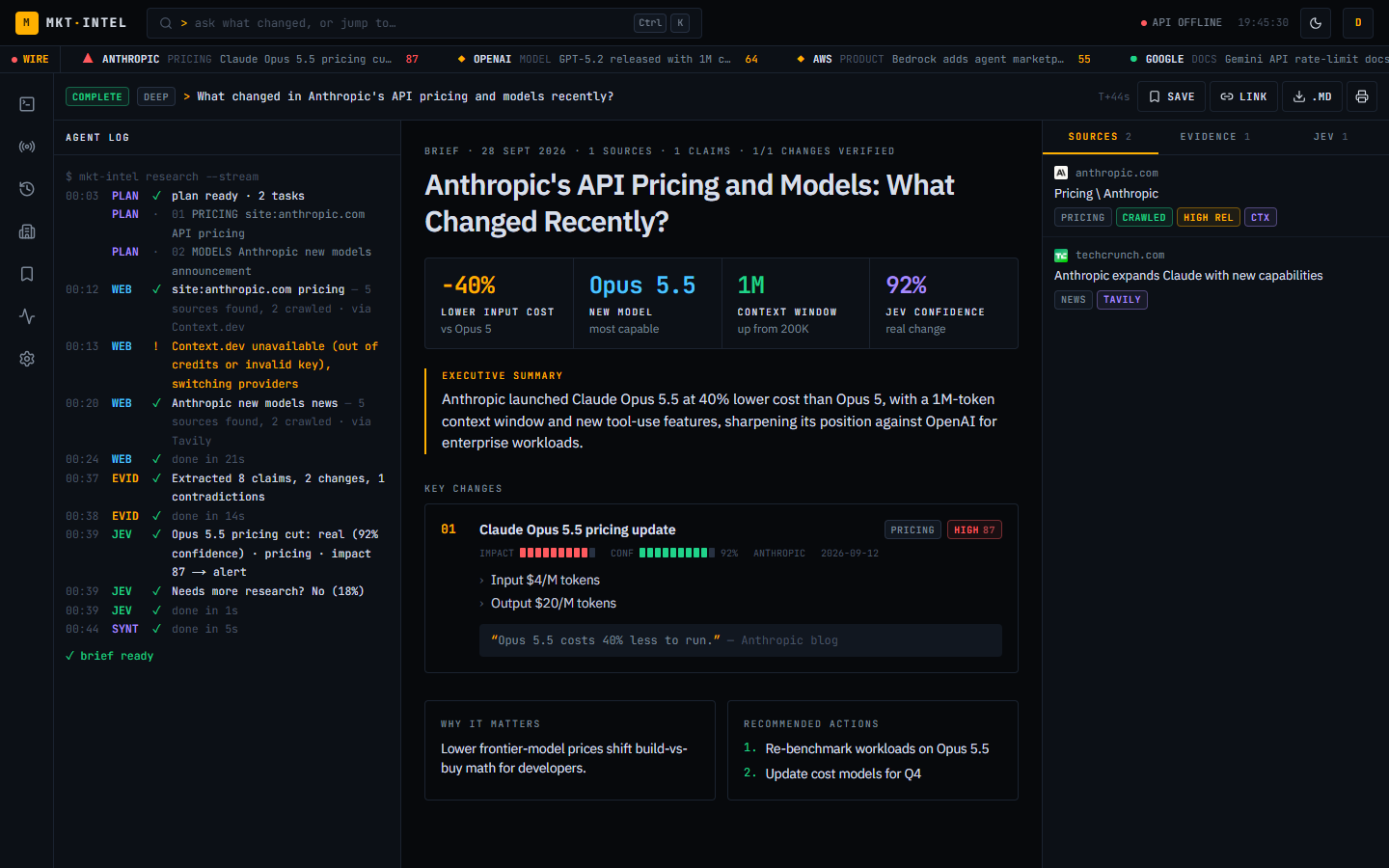Select the 'plan ready · 2 tasks' log line
This screenshot has height=868, width=1389.
pos(227,196)
